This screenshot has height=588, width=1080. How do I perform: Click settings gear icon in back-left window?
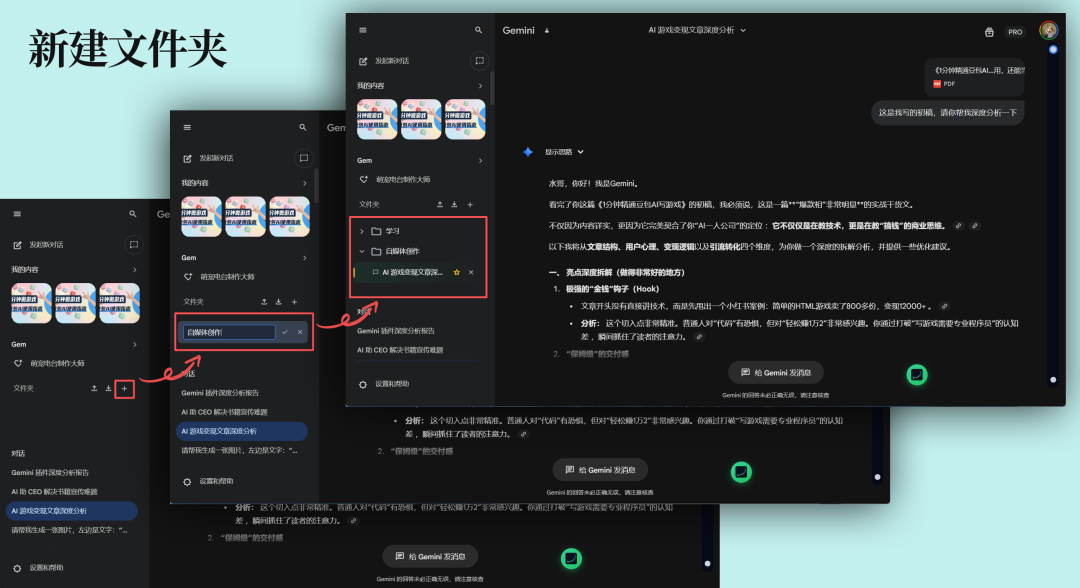(x=17, y=568)
